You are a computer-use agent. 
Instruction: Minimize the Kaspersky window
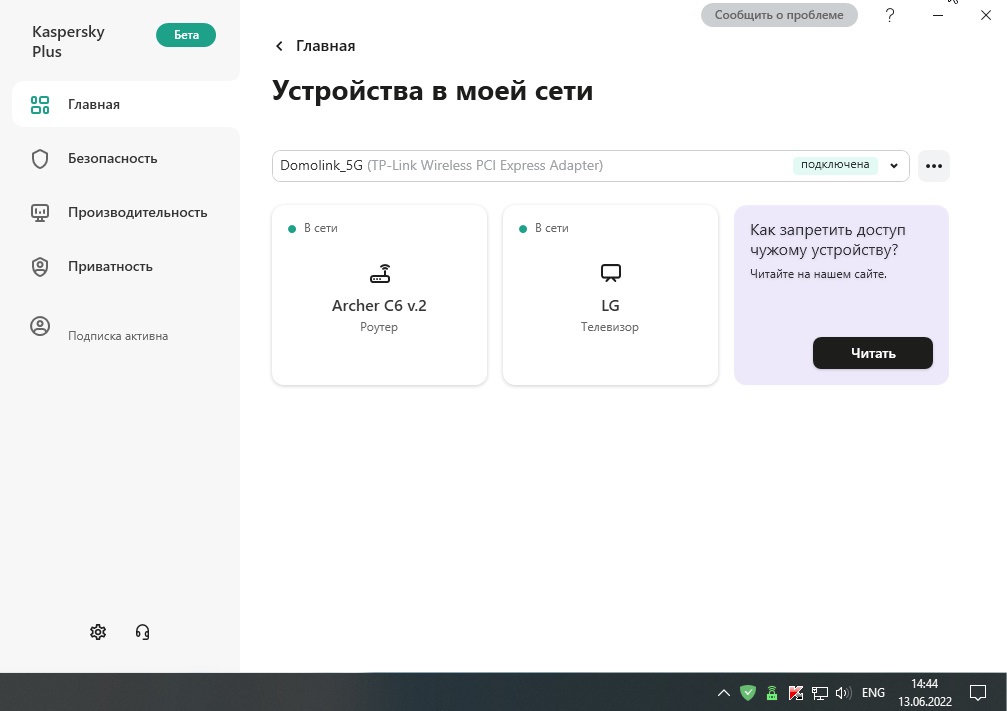coord(938,15)
